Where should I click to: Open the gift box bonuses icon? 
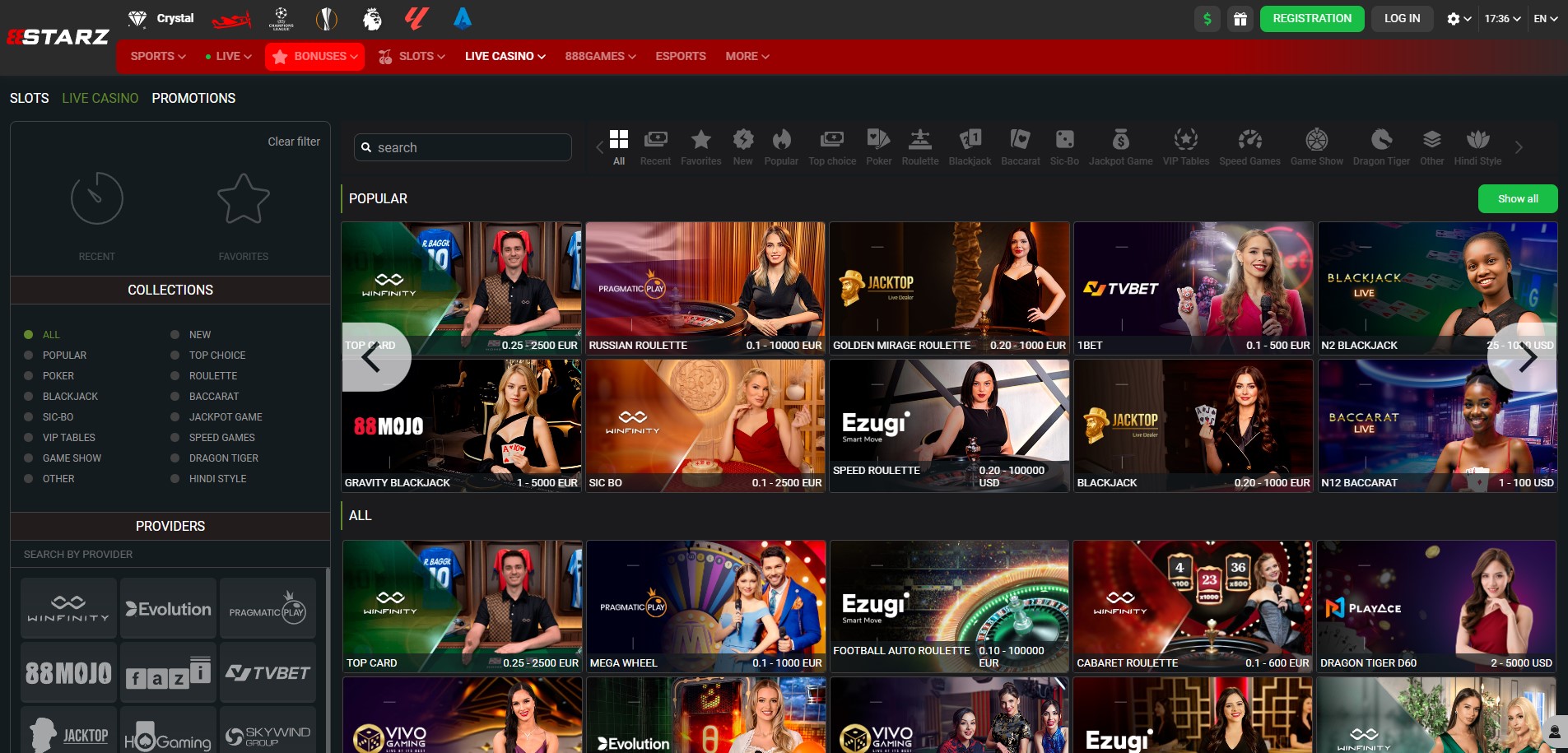[x=1240, y=19]
